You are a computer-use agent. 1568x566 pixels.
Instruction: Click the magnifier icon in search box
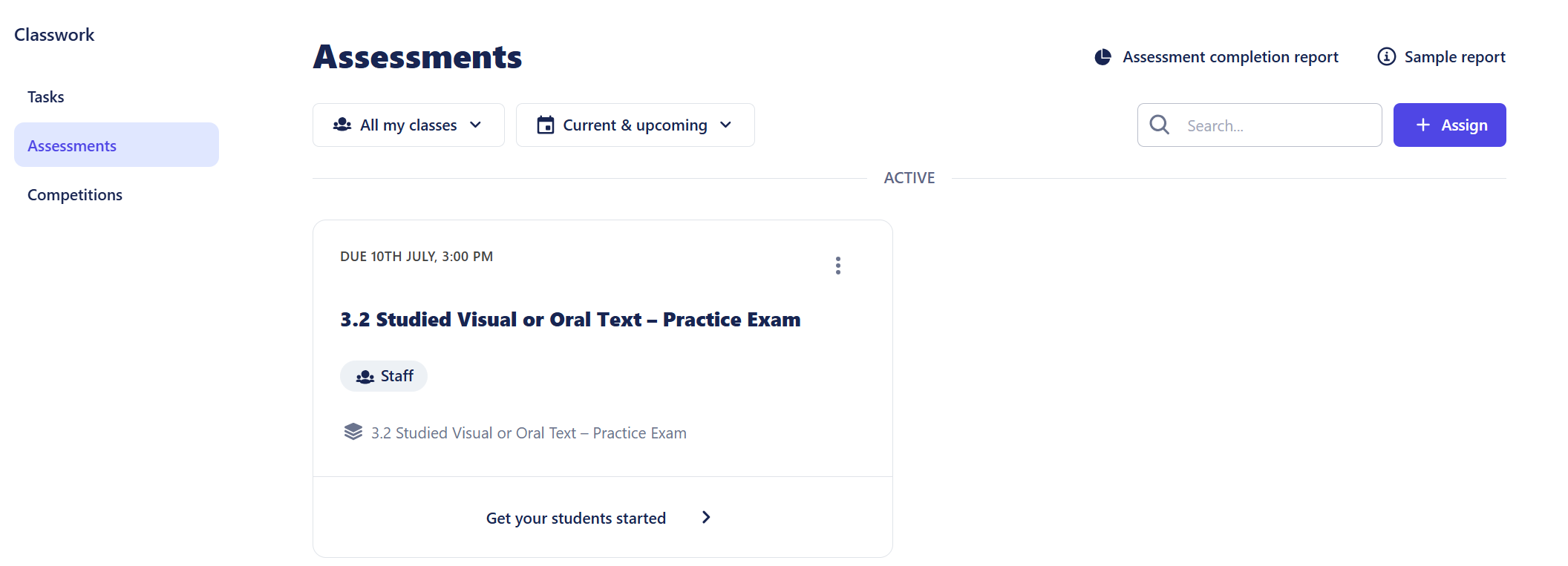pyautogui.click(x=1159, y=125)
